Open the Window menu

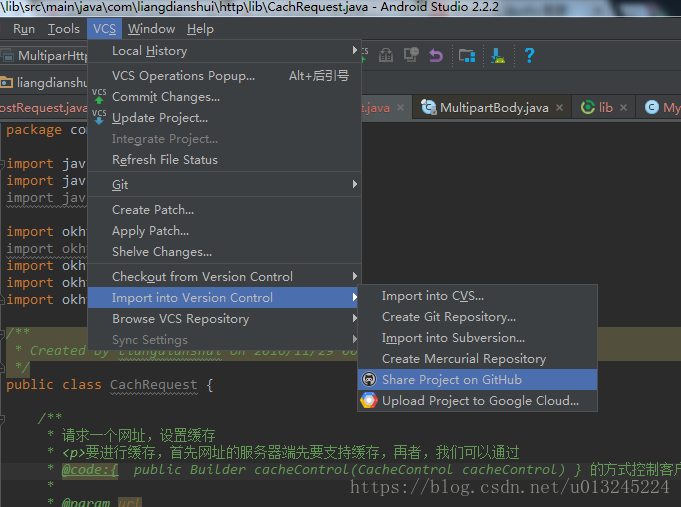pyautogui.click(x=151, y=29)
